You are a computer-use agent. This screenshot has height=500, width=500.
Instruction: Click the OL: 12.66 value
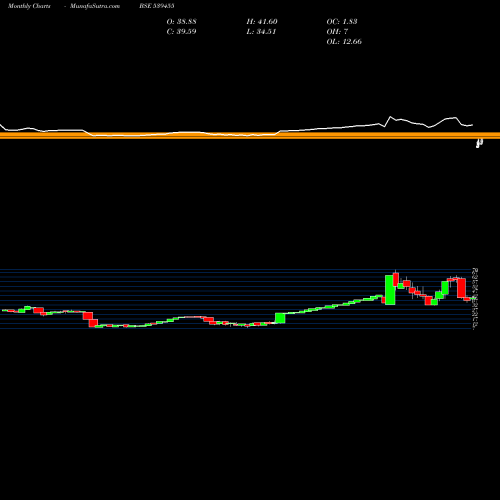(344, 42)
